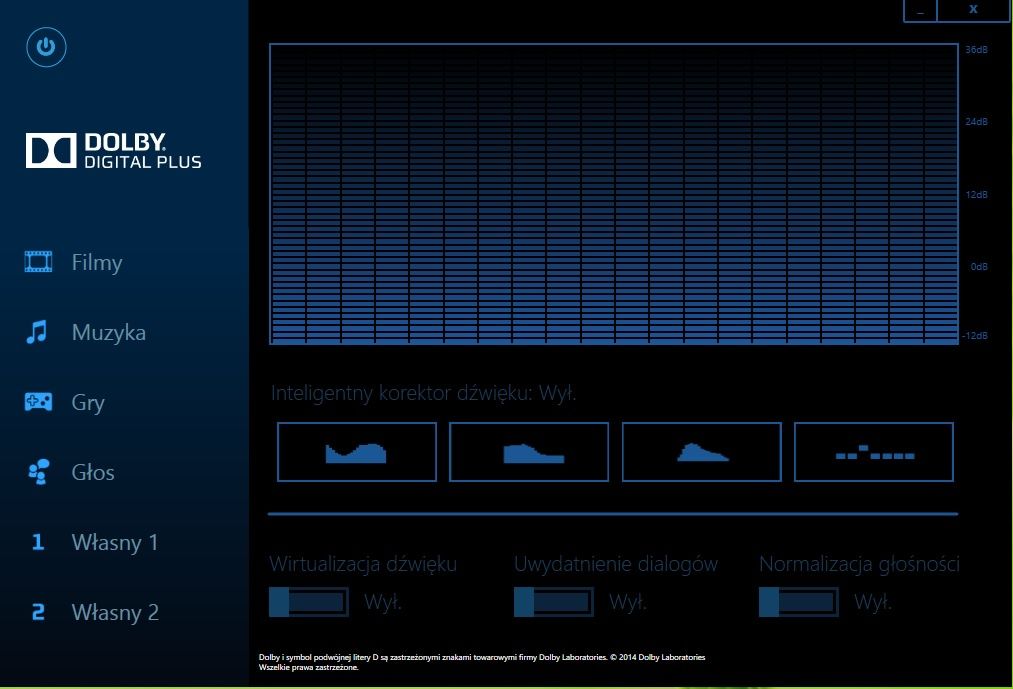
Task: Click the Inteligentny korektor dźwięku label
Action: tap(423, 393)
